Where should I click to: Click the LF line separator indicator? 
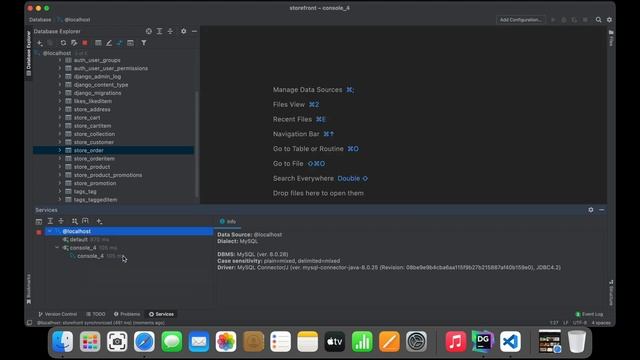pyautogui.click(x=566, y=323)
